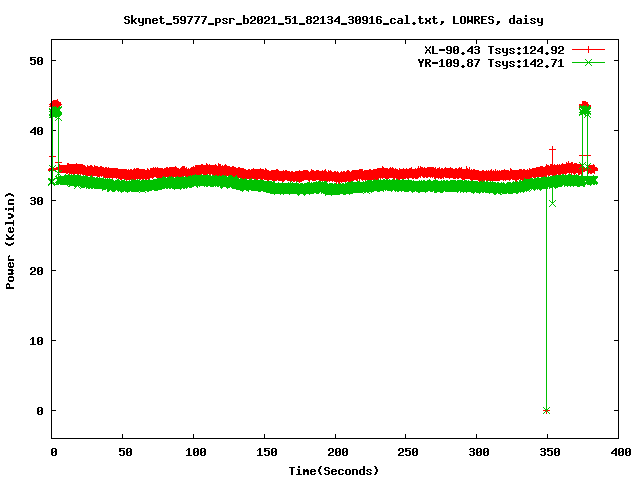Click x-axis tick label 250
The width and height of the screenshot is (640, 480).
coord(408,452)
